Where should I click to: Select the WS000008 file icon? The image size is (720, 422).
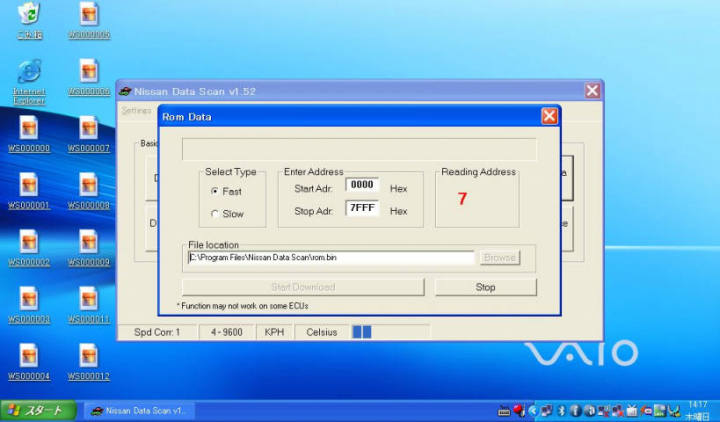coord(89,191)
